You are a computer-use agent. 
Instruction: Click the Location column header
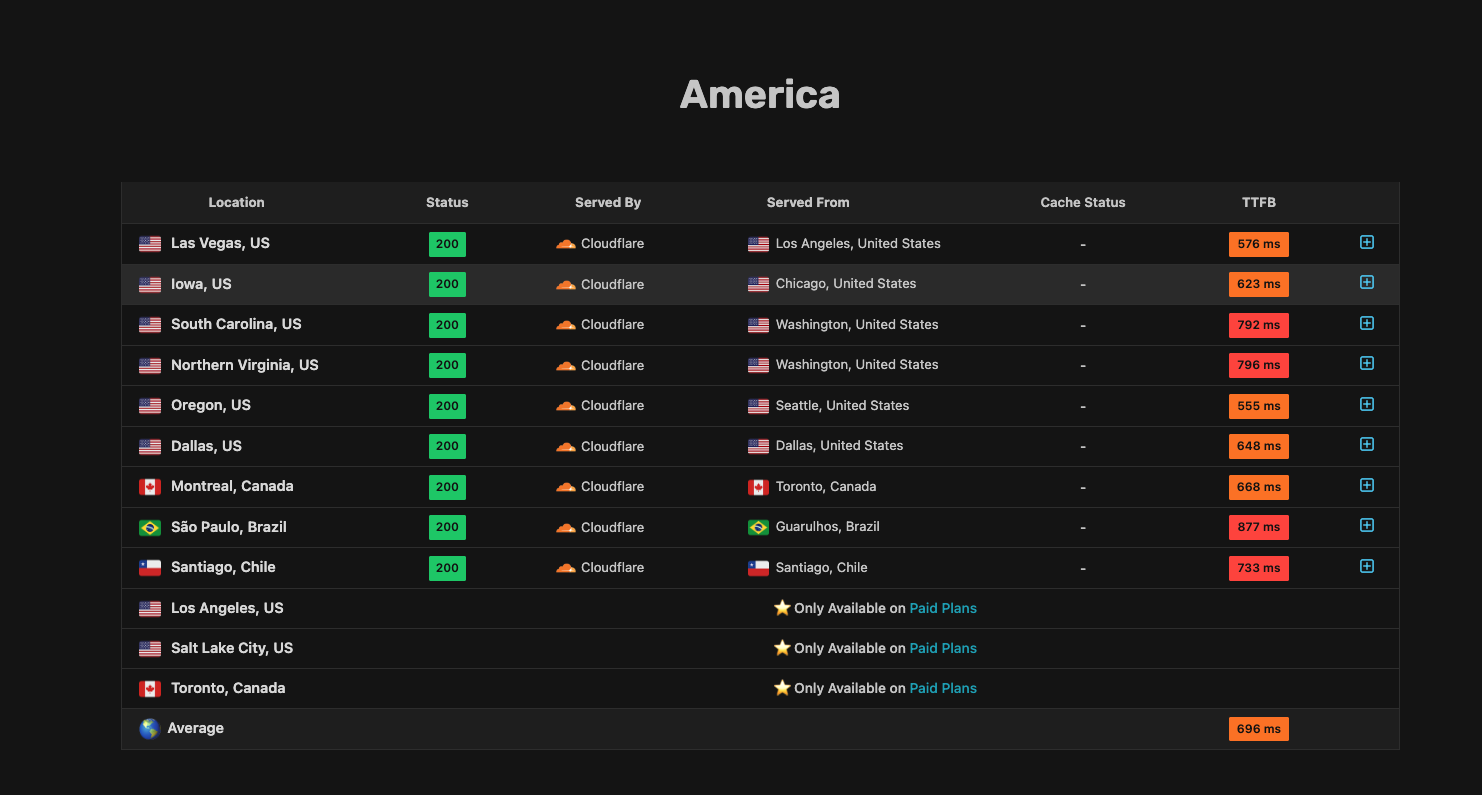click(236, 203)
